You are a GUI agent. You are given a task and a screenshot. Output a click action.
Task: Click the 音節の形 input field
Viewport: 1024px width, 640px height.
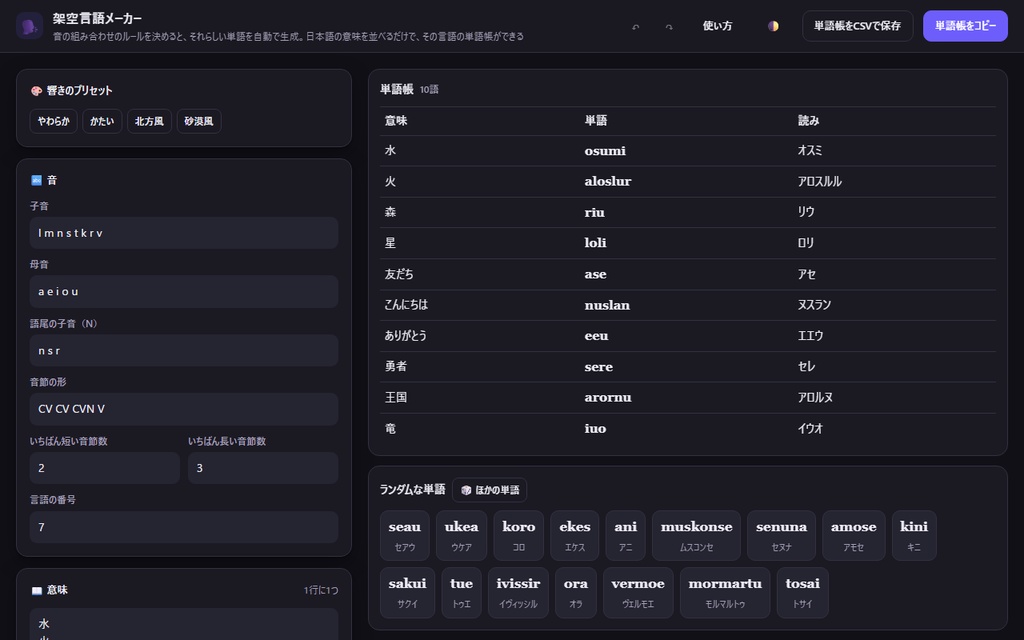click(x=184, y=409)
